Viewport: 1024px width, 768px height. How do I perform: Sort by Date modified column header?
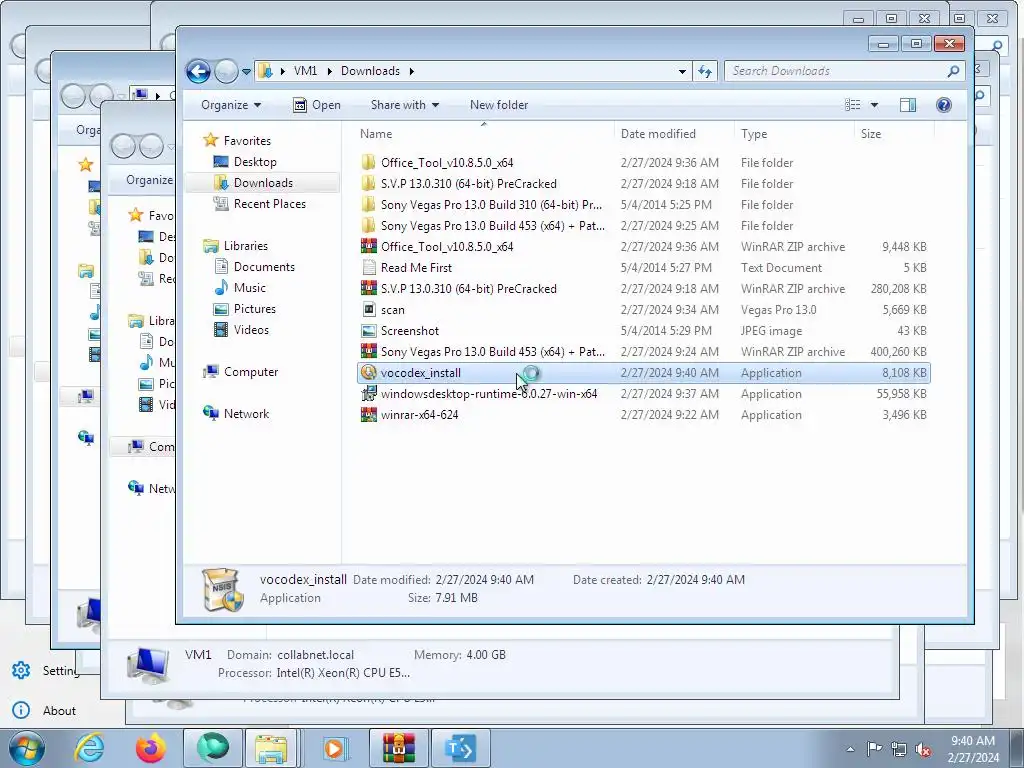tap(658, 134)
